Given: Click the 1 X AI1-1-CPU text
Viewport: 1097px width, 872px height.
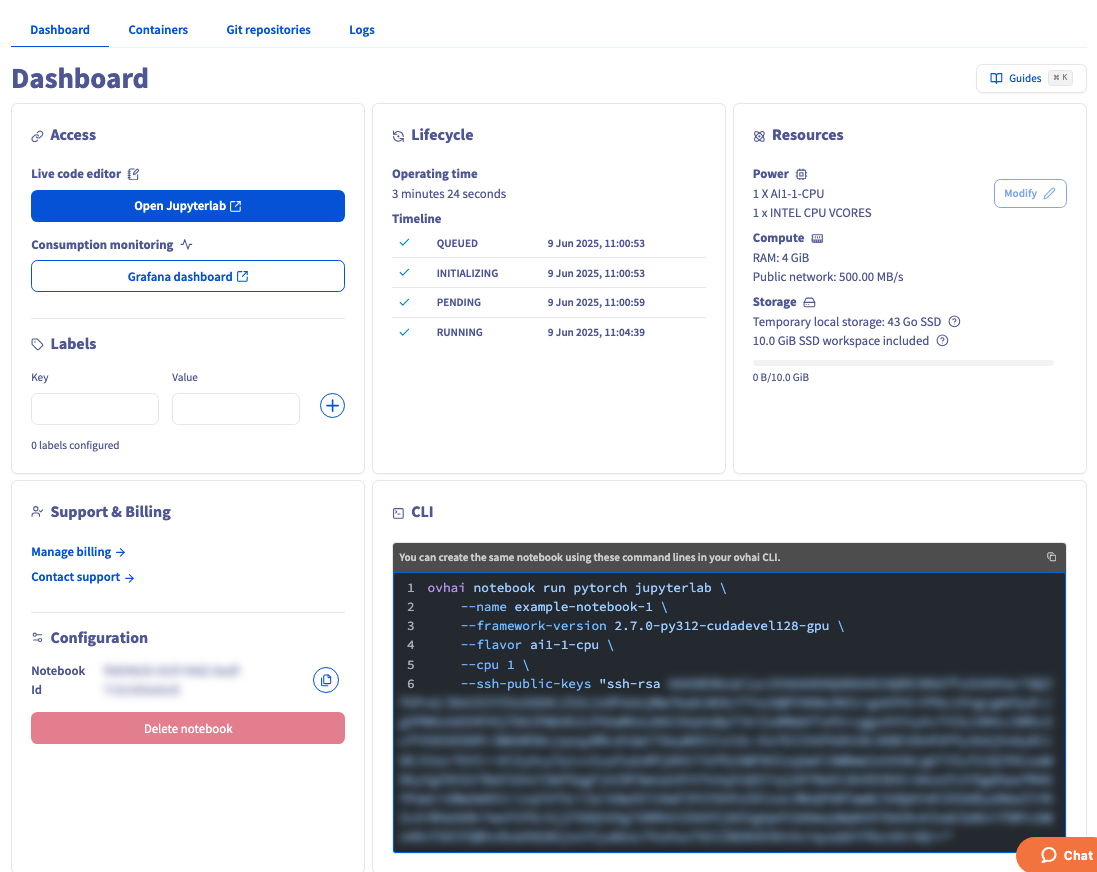Looking at the screenshot, I should click(x=788, y=194).
